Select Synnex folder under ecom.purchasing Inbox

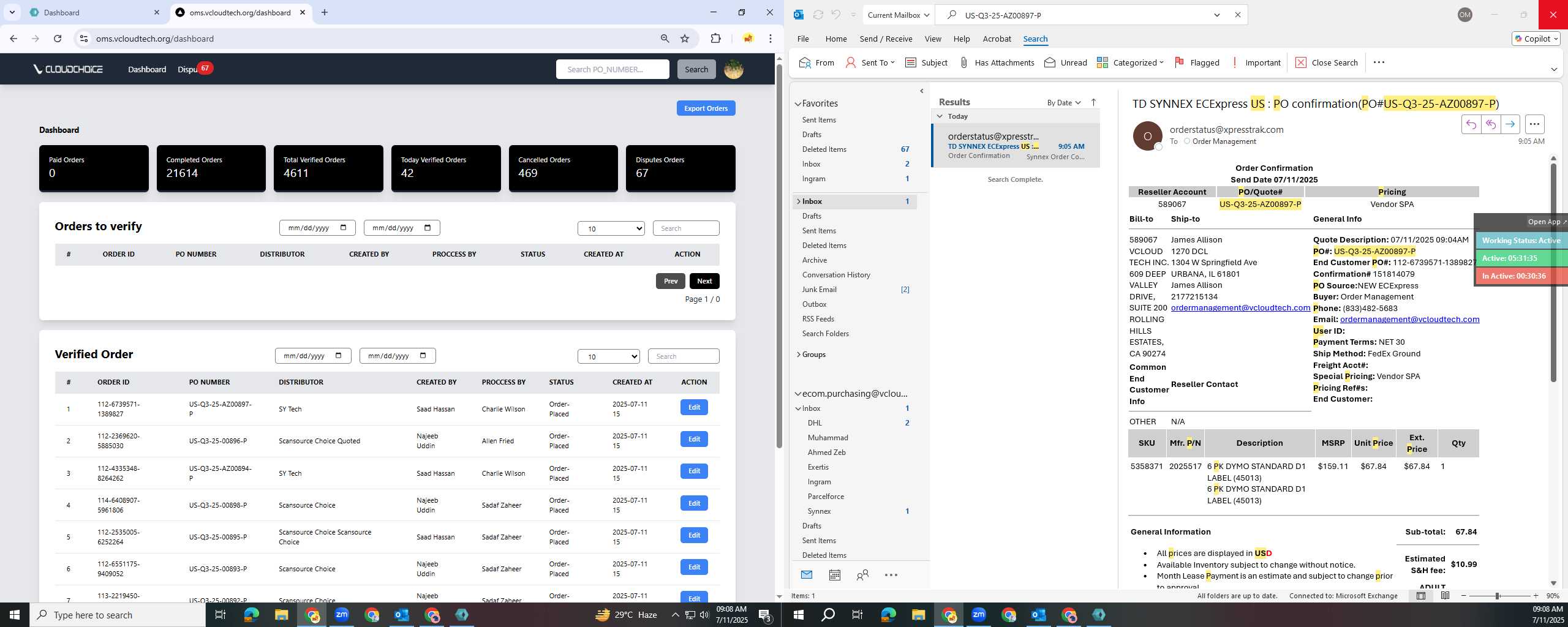pos(819,511)
